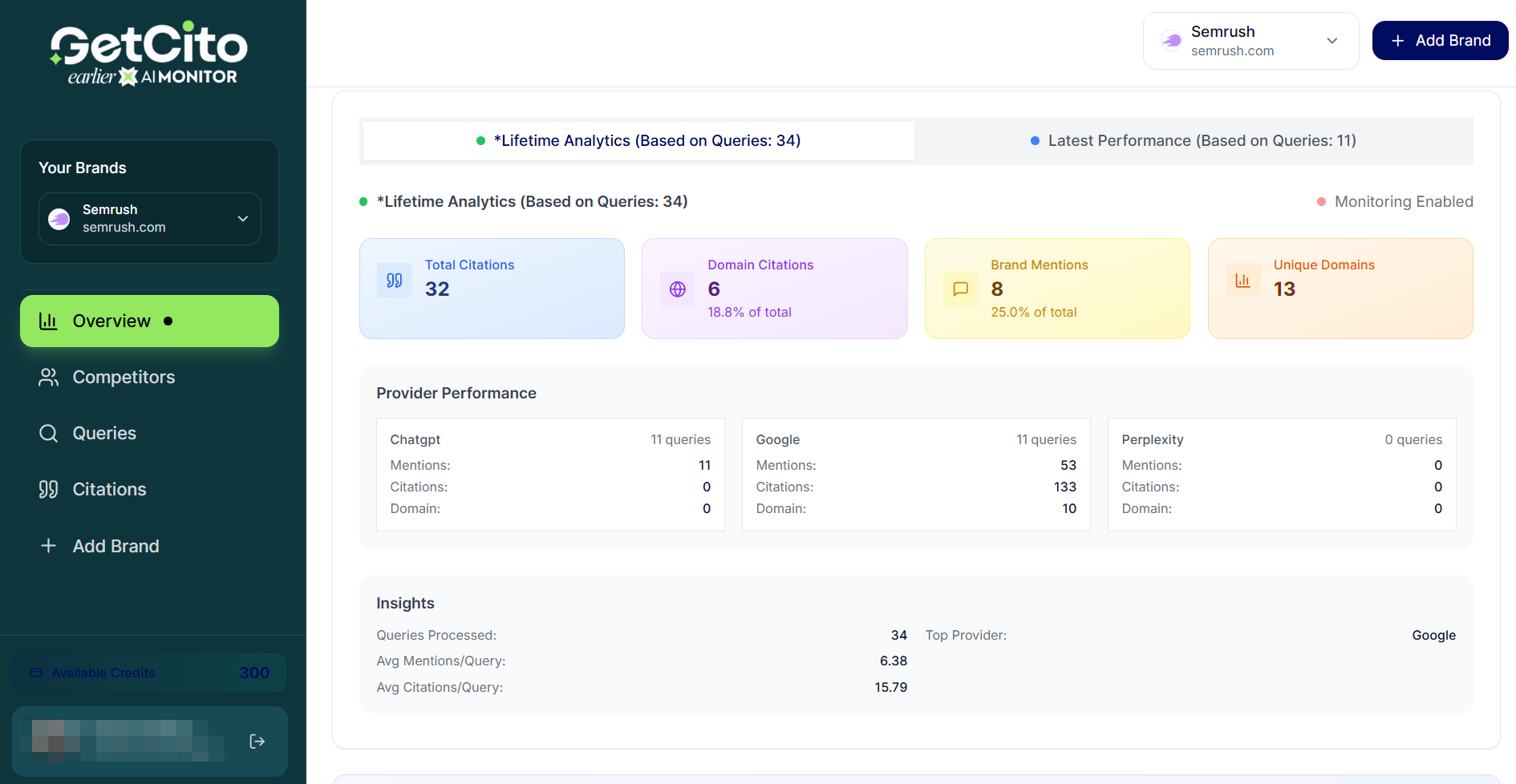Click Perplexity '0 queries' label
1516x784 pixels.
pyautogui.click(x=1413, y=440)
